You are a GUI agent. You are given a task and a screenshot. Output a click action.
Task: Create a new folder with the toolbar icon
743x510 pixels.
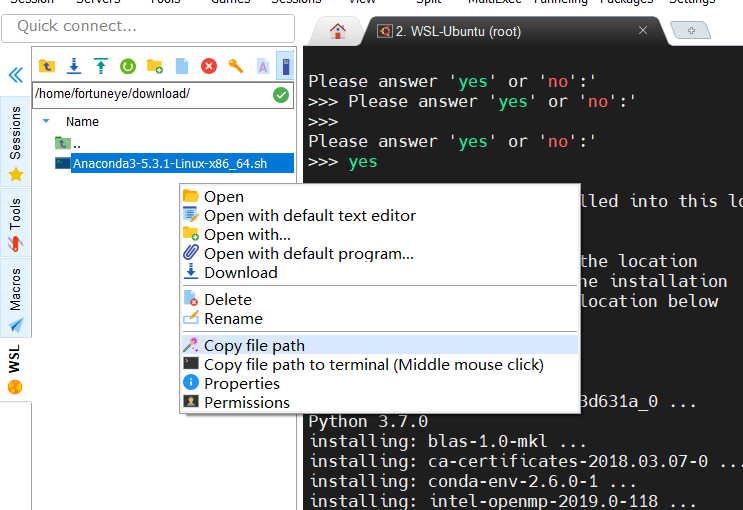(x=154, y=66)
